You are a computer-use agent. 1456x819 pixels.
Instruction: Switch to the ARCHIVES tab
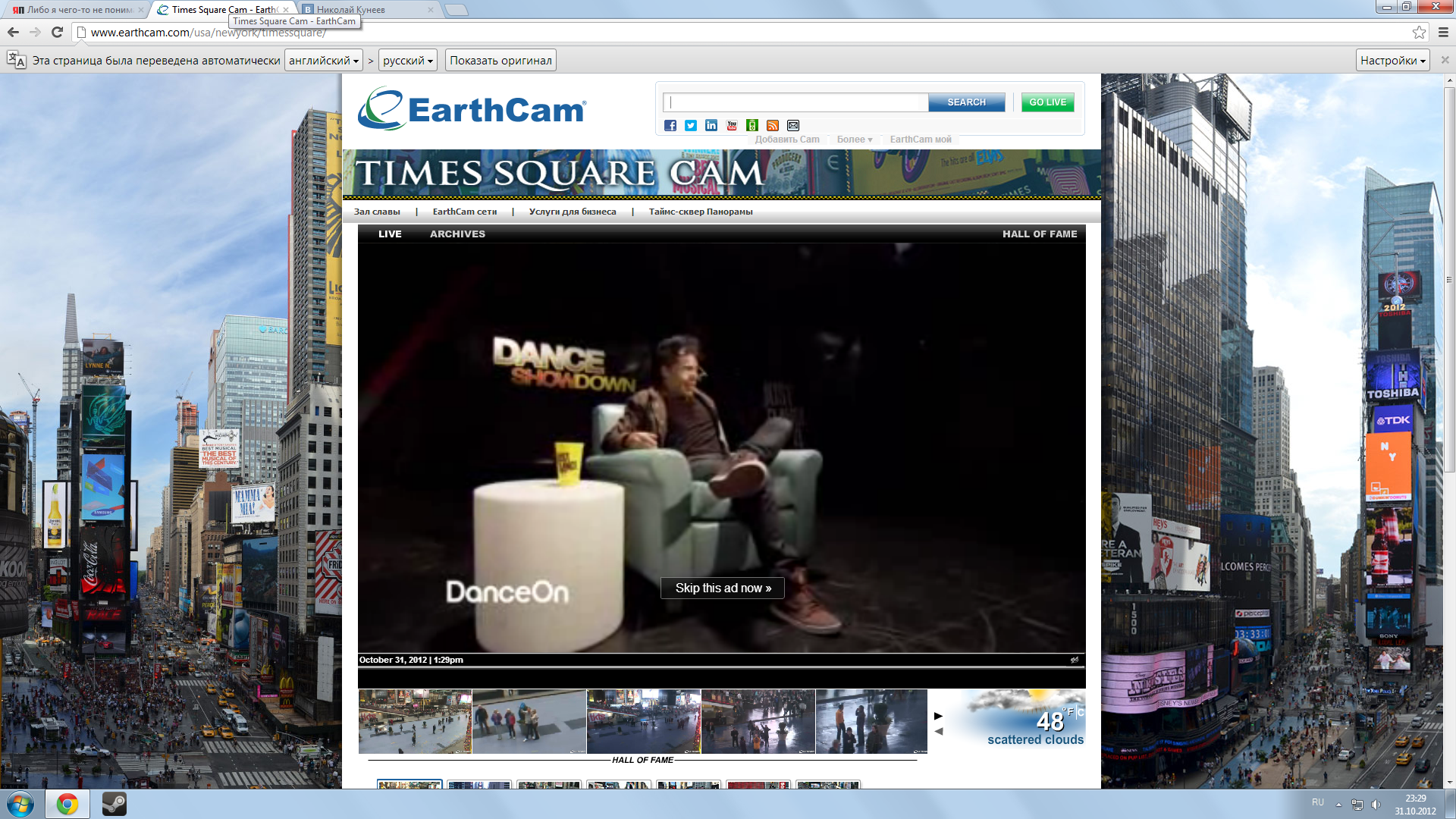pos(457,234)
